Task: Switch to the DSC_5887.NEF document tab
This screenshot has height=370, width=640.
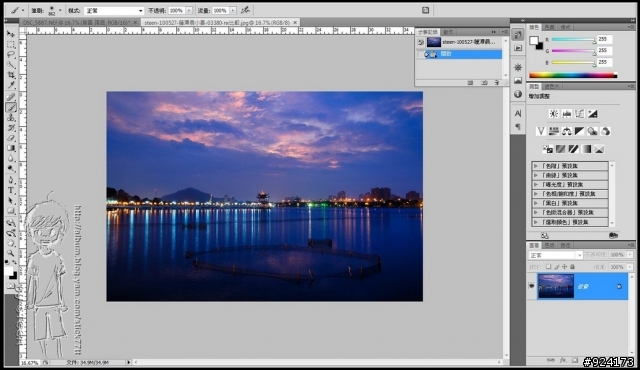Action: tap(77, 22)
